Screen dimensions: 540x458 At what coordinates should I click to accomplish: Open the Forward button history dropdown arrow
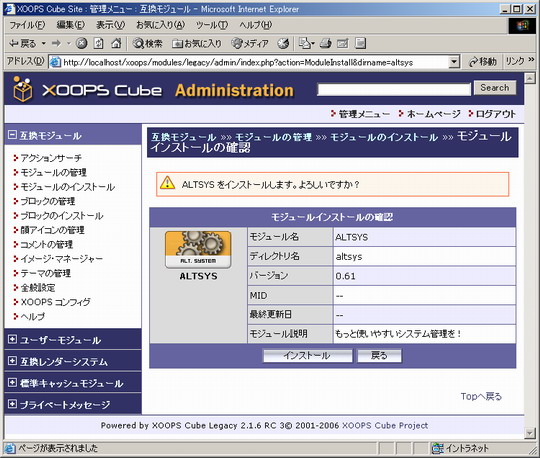pos(69,43)
